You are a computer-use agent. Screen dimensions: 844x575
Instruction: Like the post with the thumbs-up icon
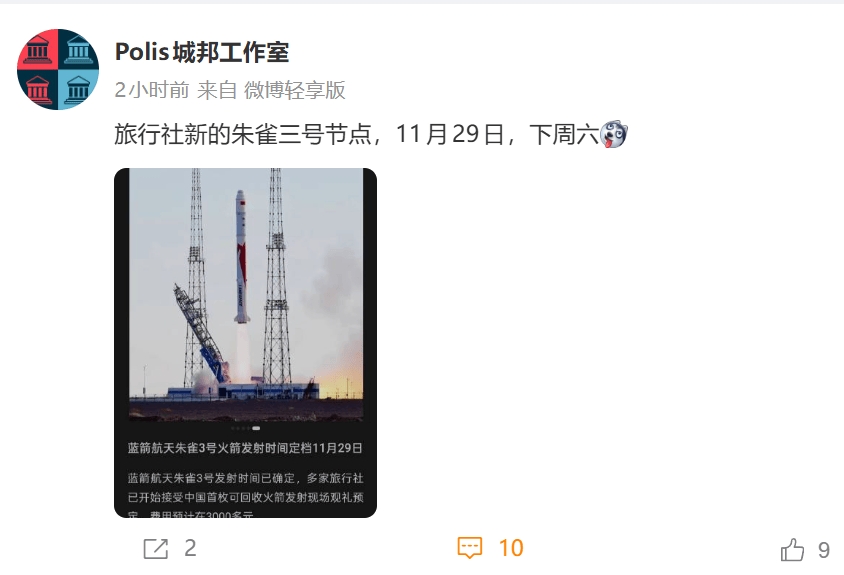tap(792, 550)
